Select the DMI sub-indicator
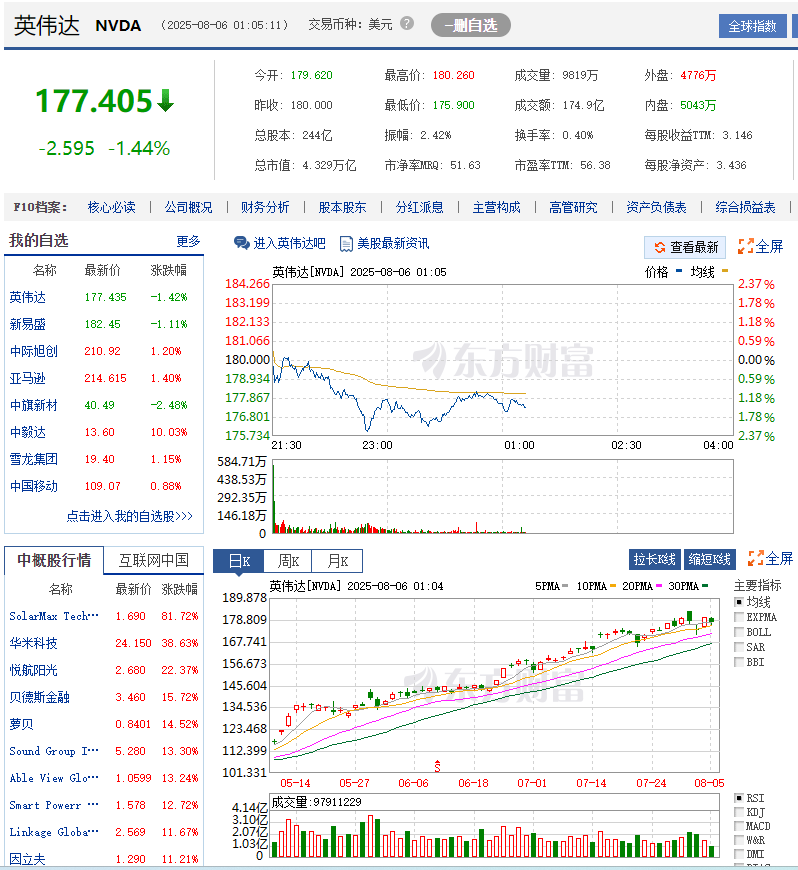Screen dimensions: 798x870 pos(739,854)
